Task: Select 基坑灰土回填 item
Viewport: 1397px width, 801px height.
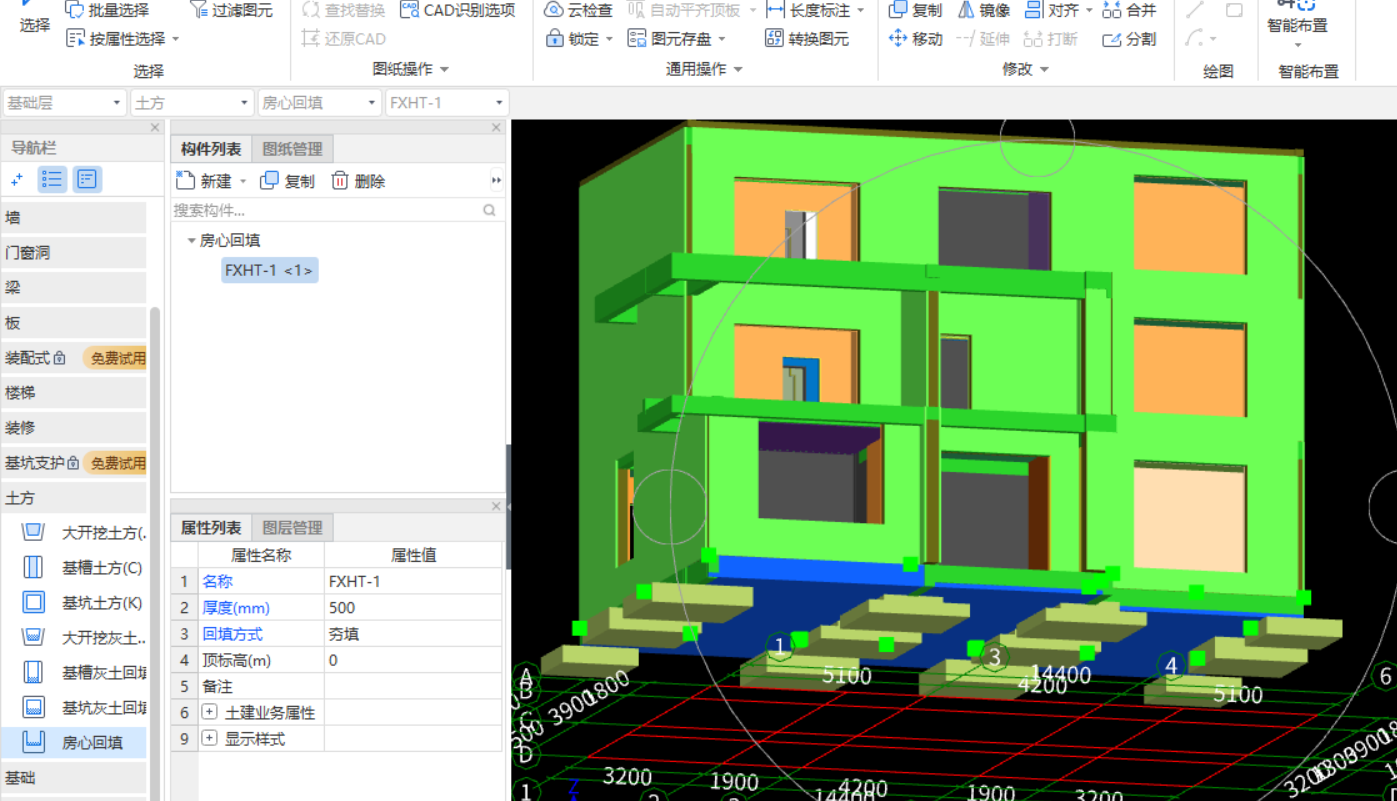Action: [84, 707]
